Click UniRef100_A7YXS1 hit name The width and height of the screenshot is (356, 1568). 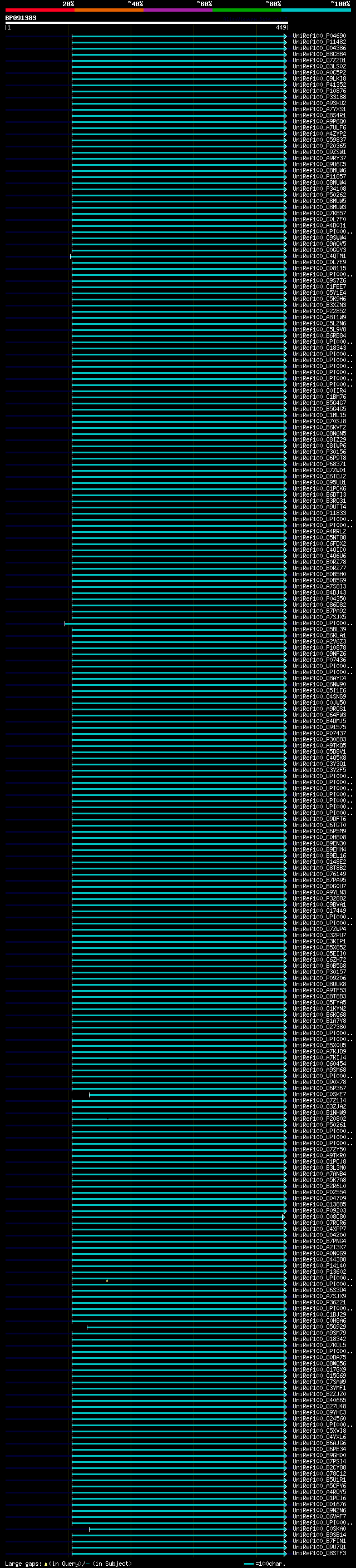(x=319, y=110)
